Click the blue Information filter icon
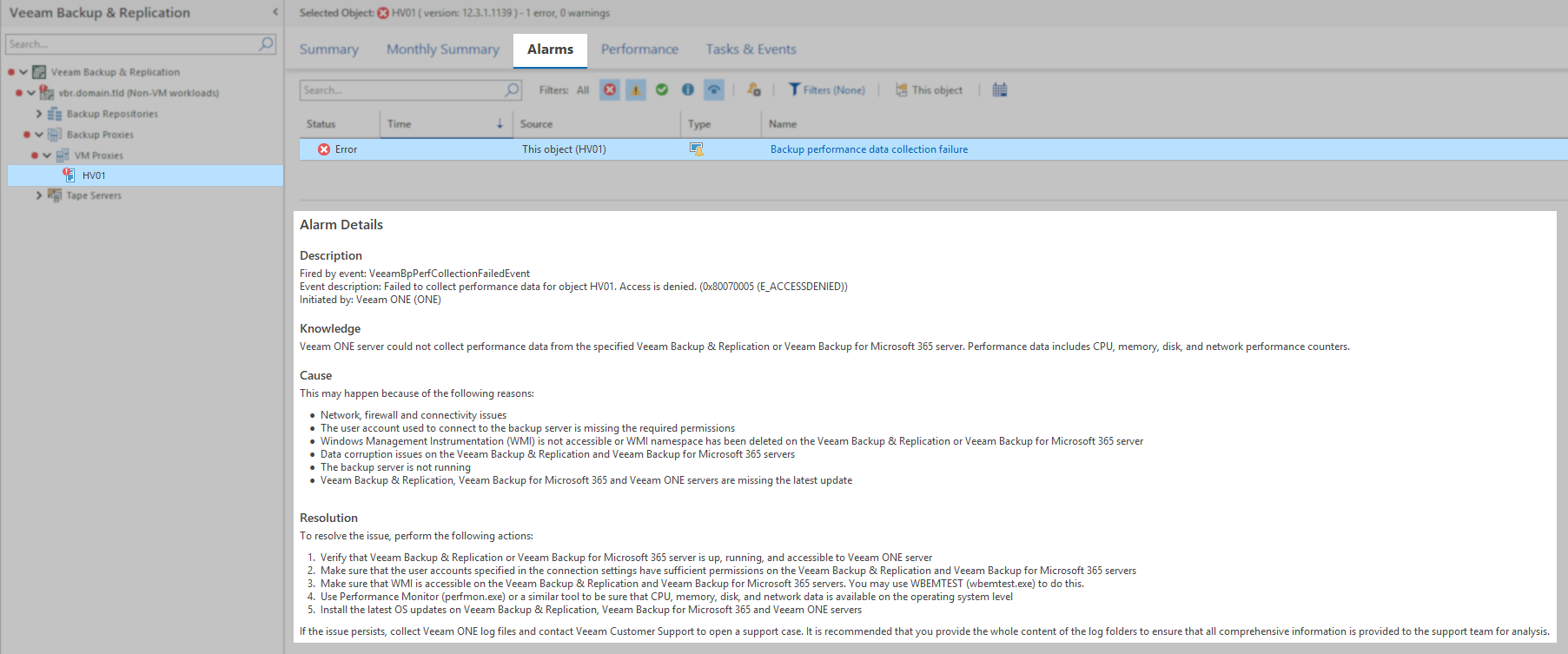 coord(688,90)
